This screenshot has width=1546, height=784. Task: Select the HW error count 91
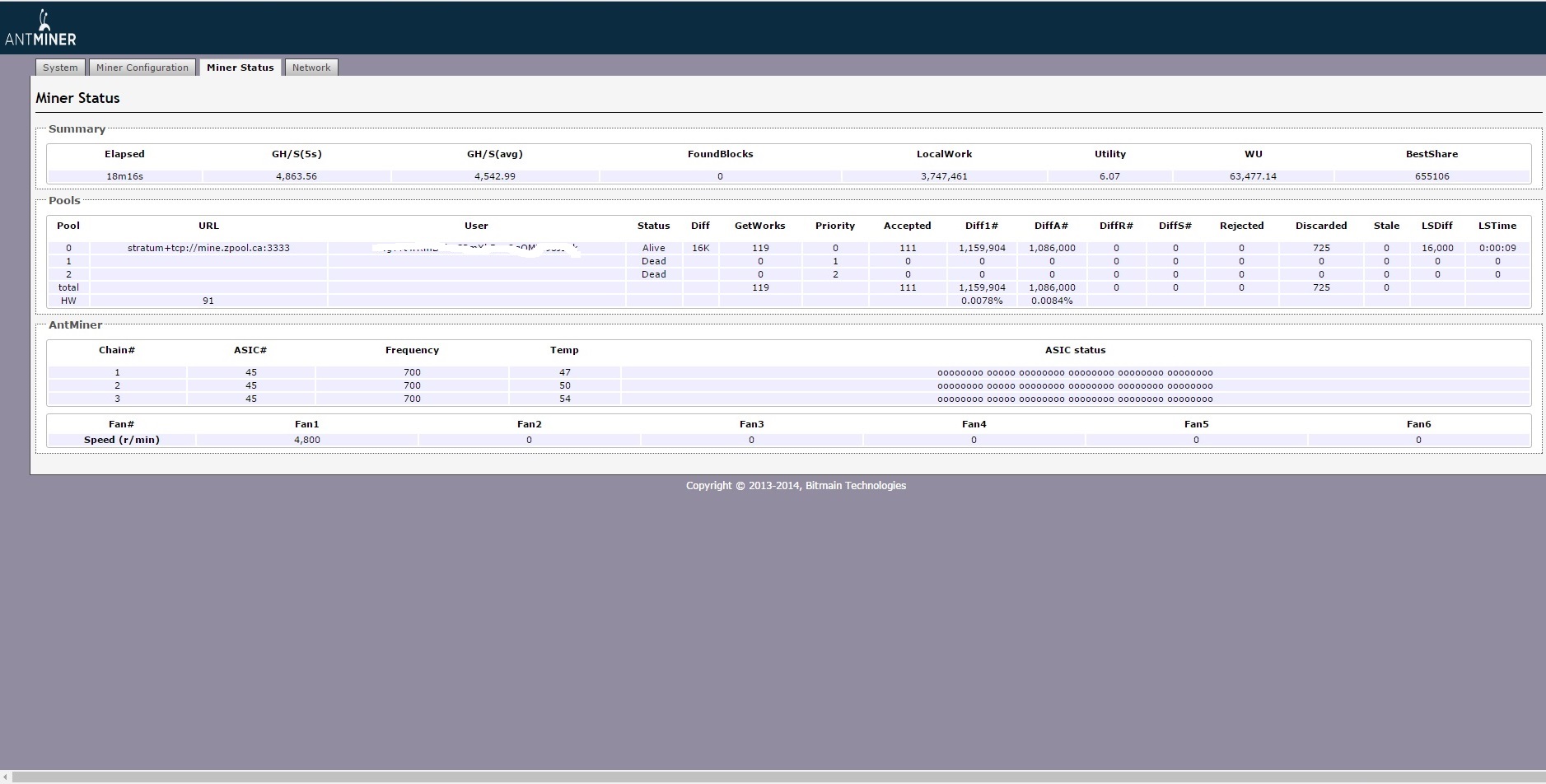pos(208,301)
